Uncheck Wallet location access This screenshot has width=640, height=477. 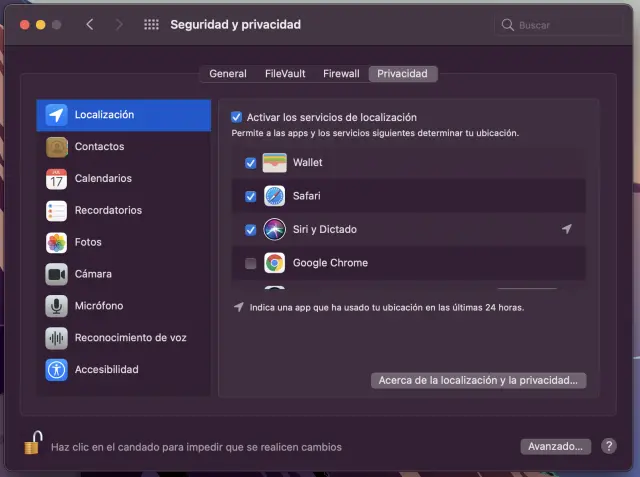pos(251,163)
